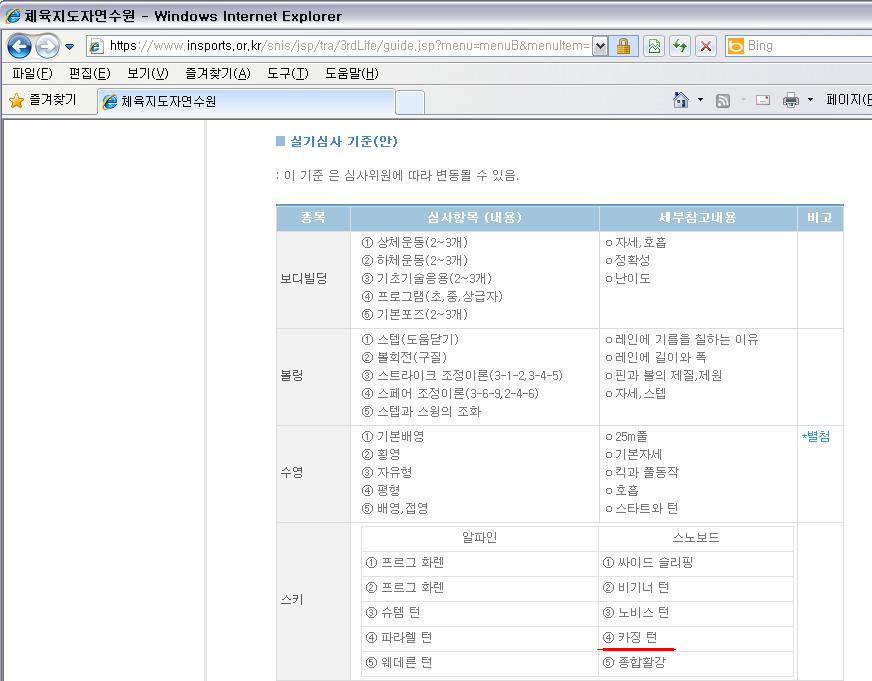The image size is (872, 681).
Task: Open the recent pages dropdown arrow
Action: (x=70, y=47)
